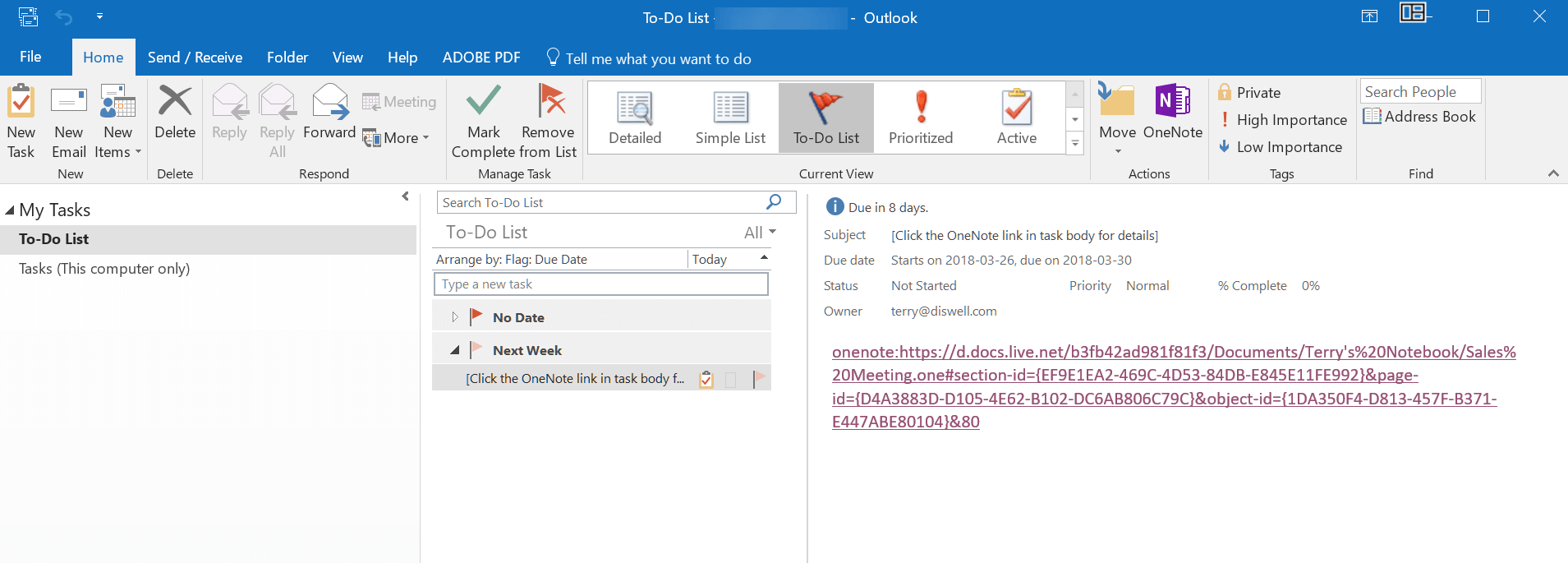Click the New Task icon
Viewport: 1568px width, 563px height.
pos(21,103)
